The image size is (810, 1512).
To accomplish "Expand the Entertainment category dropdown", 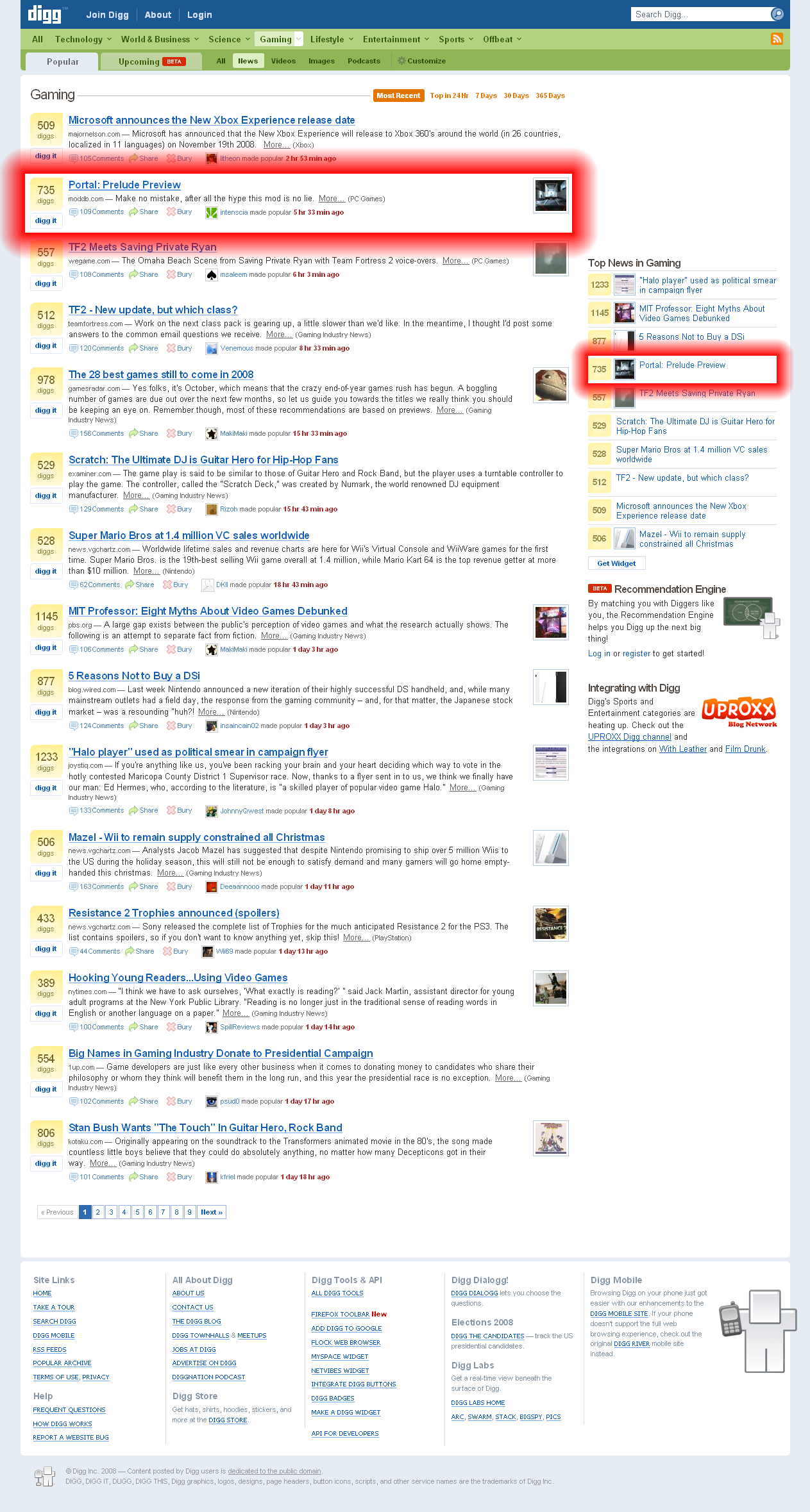I will pos(426,39).
